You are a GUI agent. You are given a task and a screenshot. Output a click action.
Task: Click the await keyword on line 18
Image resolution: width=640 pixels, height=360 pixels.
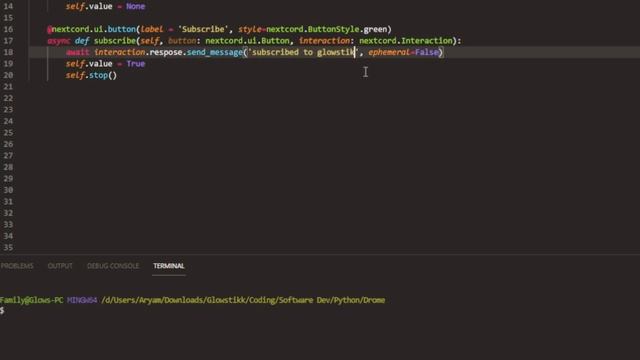pyautogui.click(x=77, y=52)
